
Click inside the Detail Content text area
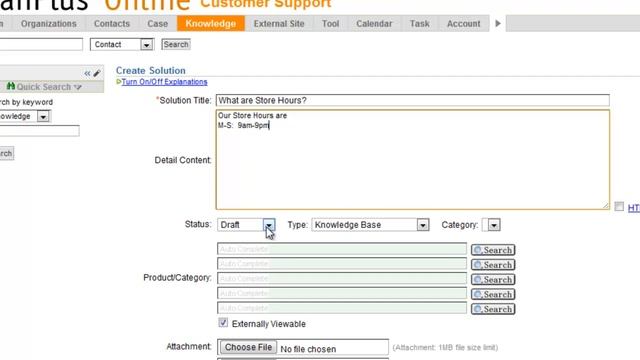point(413,160)
